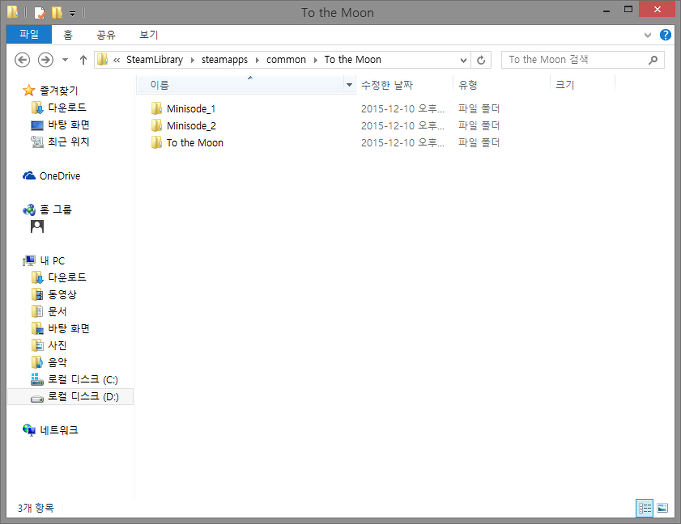681x524 pixels.
Task: Click the Back navigation arrow
Action: point(22,59)
